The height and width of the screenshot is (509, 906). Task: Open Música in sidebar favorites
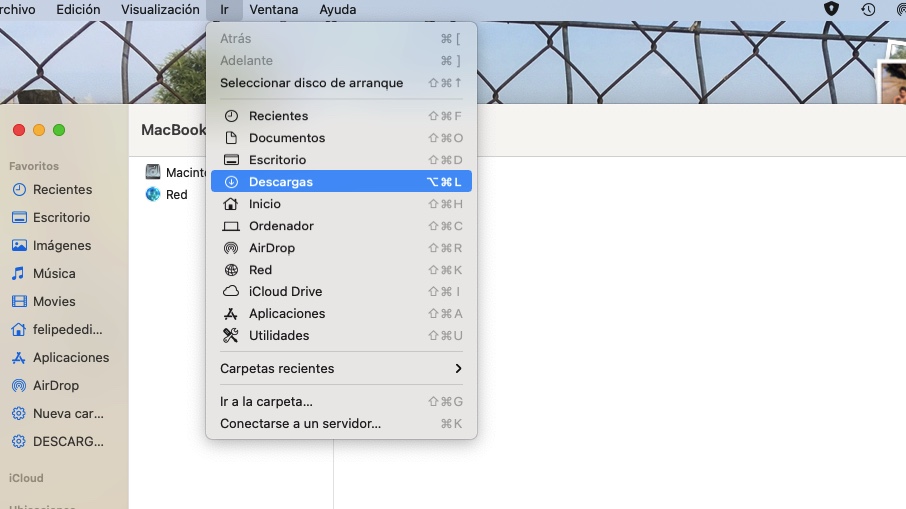coord(54,273)
